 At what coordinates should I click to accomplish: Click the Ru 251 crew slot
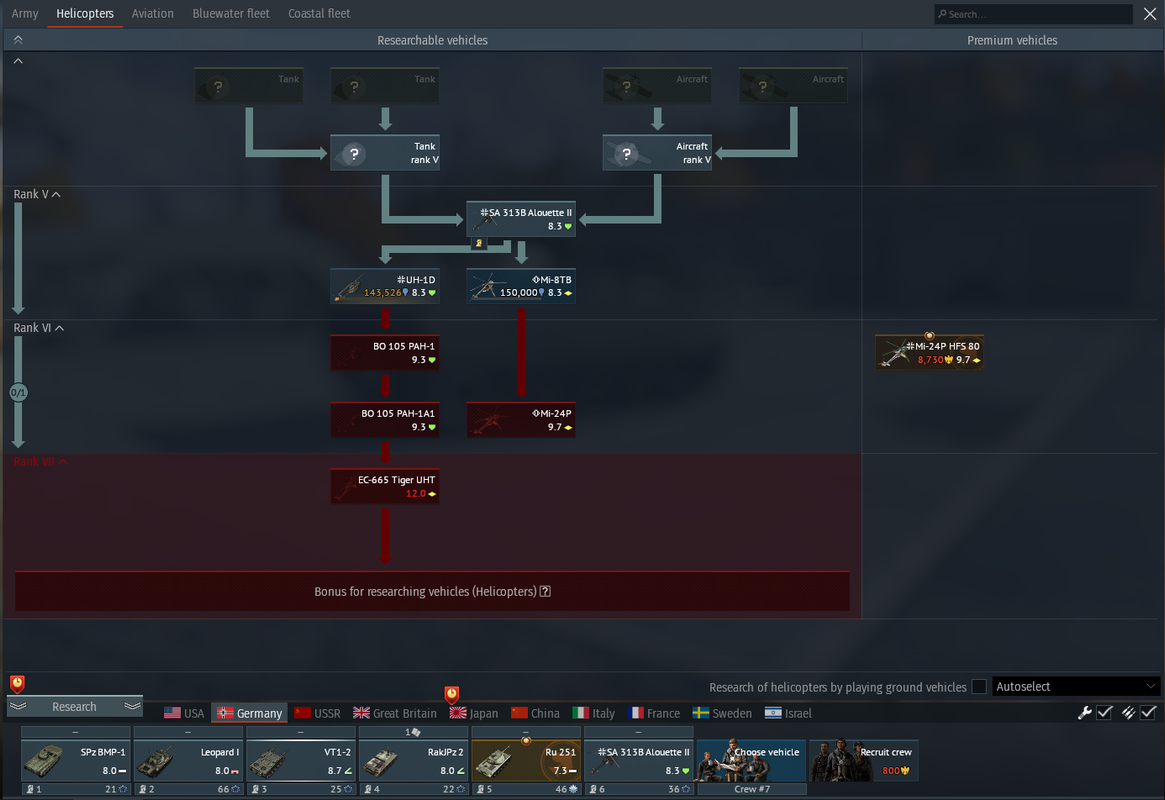click(526, 761)
